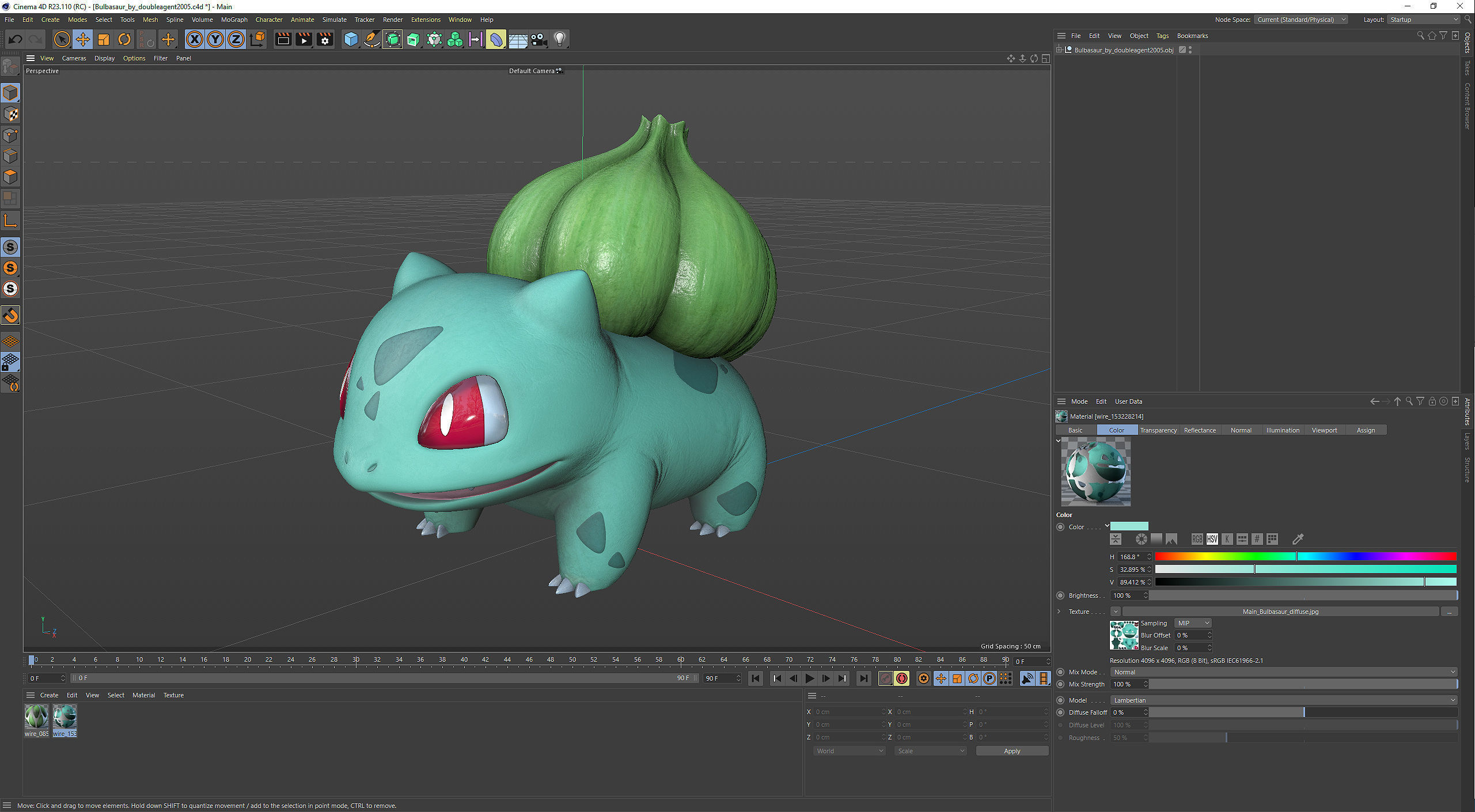Viewport: 1475px width, 812px height.
Task: Add a Cube primitive object
Action: click(x=351, y=39)
